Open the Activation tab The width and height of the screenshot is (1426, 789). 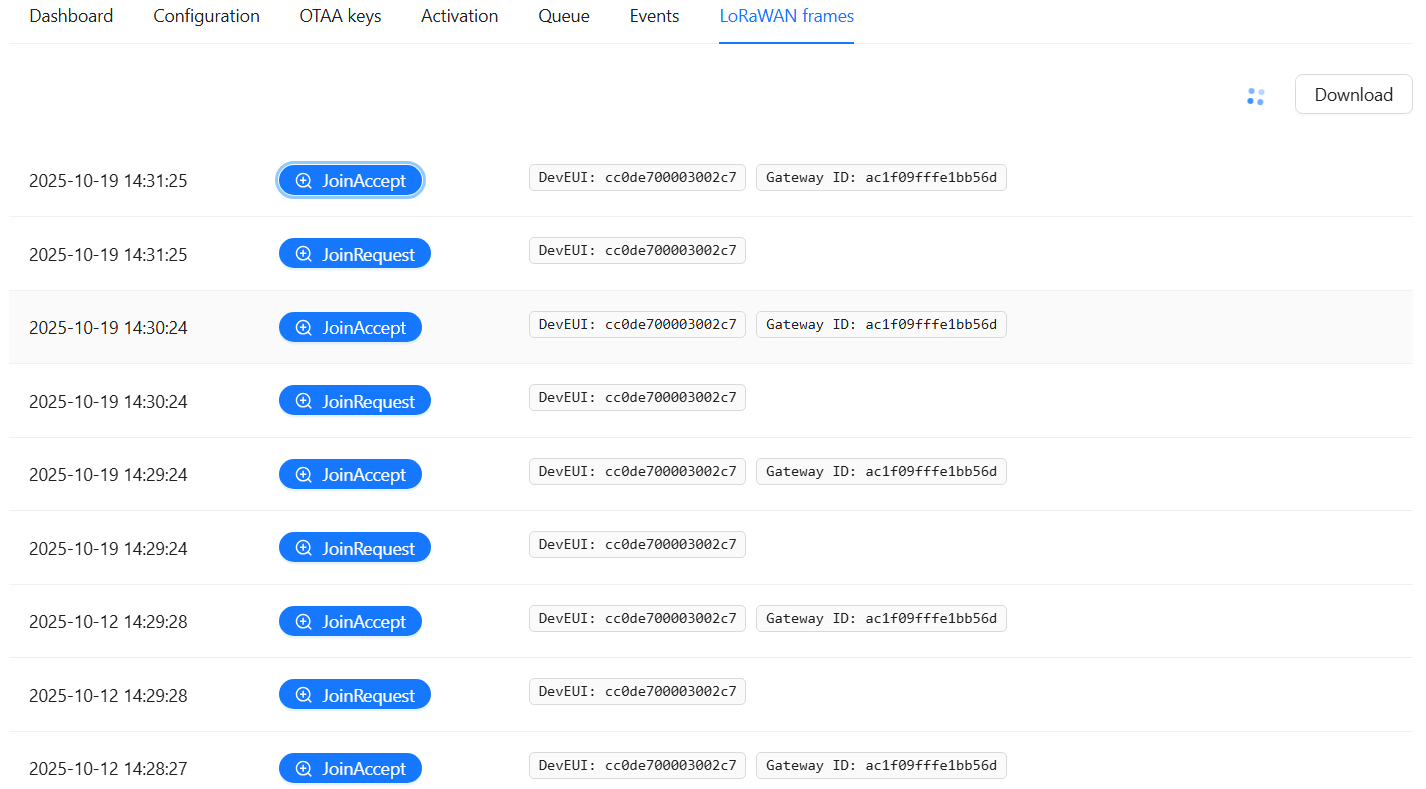pos(459,16)
